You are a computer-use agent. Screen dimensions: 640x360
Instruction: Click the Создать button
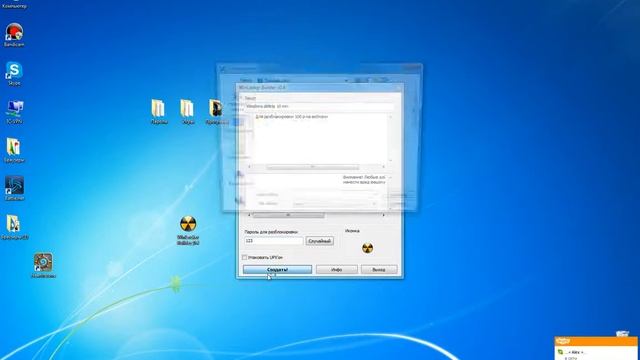coord(278,269)
